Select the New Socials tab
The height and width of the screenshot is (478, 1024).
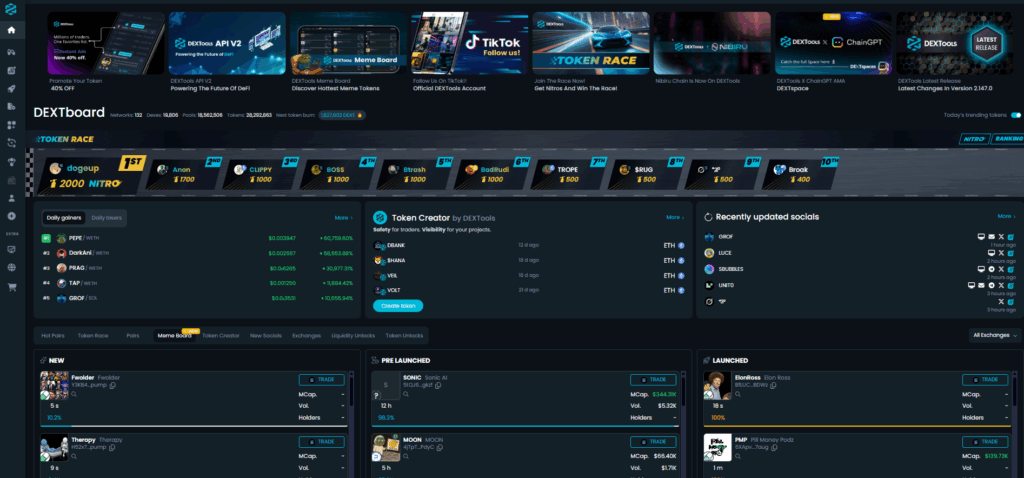pyautogui.click(x=266, y=336)
